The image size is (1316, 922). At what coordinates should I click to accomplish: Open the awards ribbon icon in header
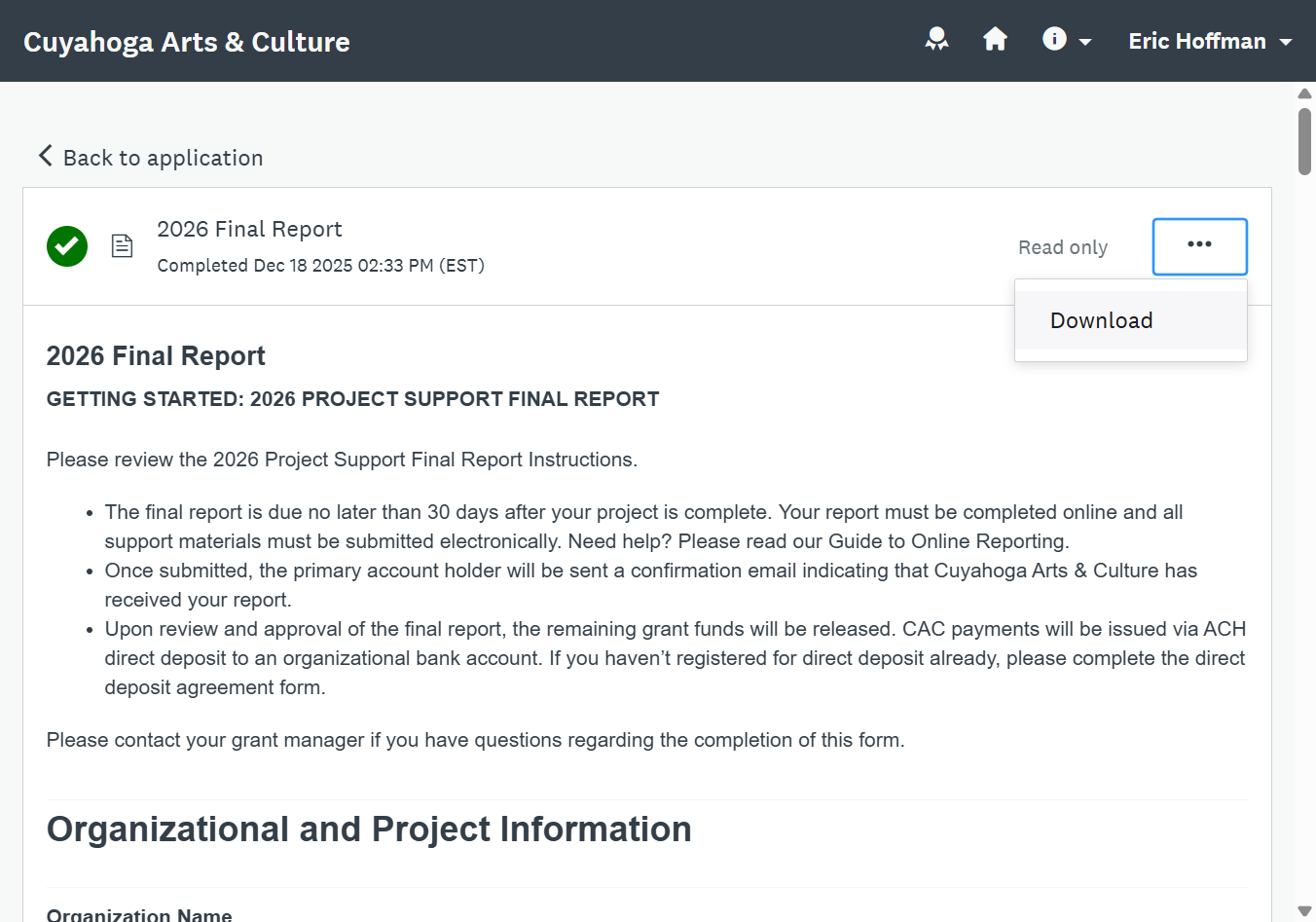tap(936, 40)
